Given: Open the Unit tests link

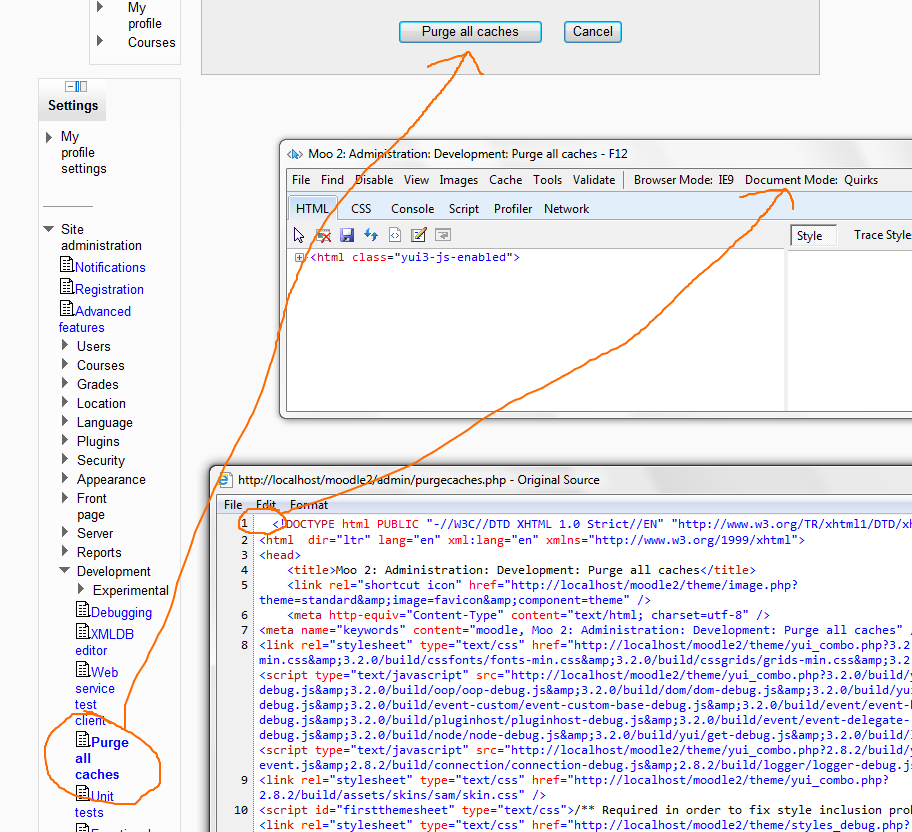Looking at the screenshot, I should 94,805.
